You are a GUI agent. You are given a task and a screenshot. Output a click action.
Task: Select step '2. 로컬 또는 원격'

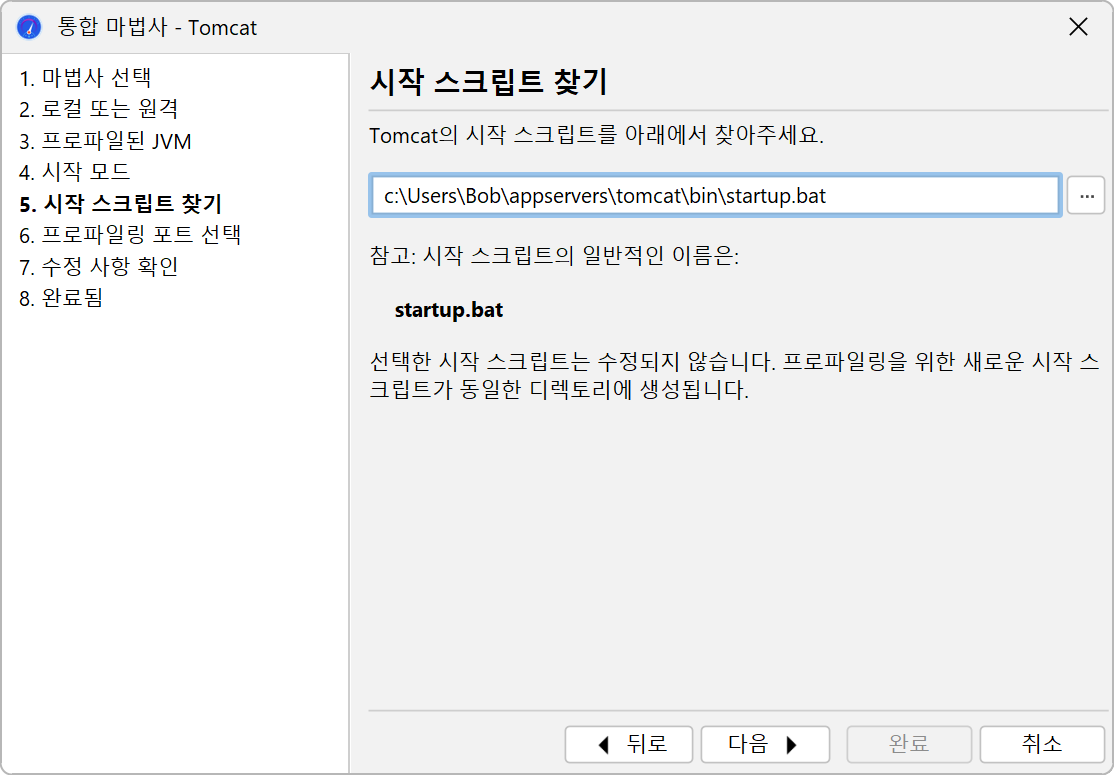coord(99,109)
